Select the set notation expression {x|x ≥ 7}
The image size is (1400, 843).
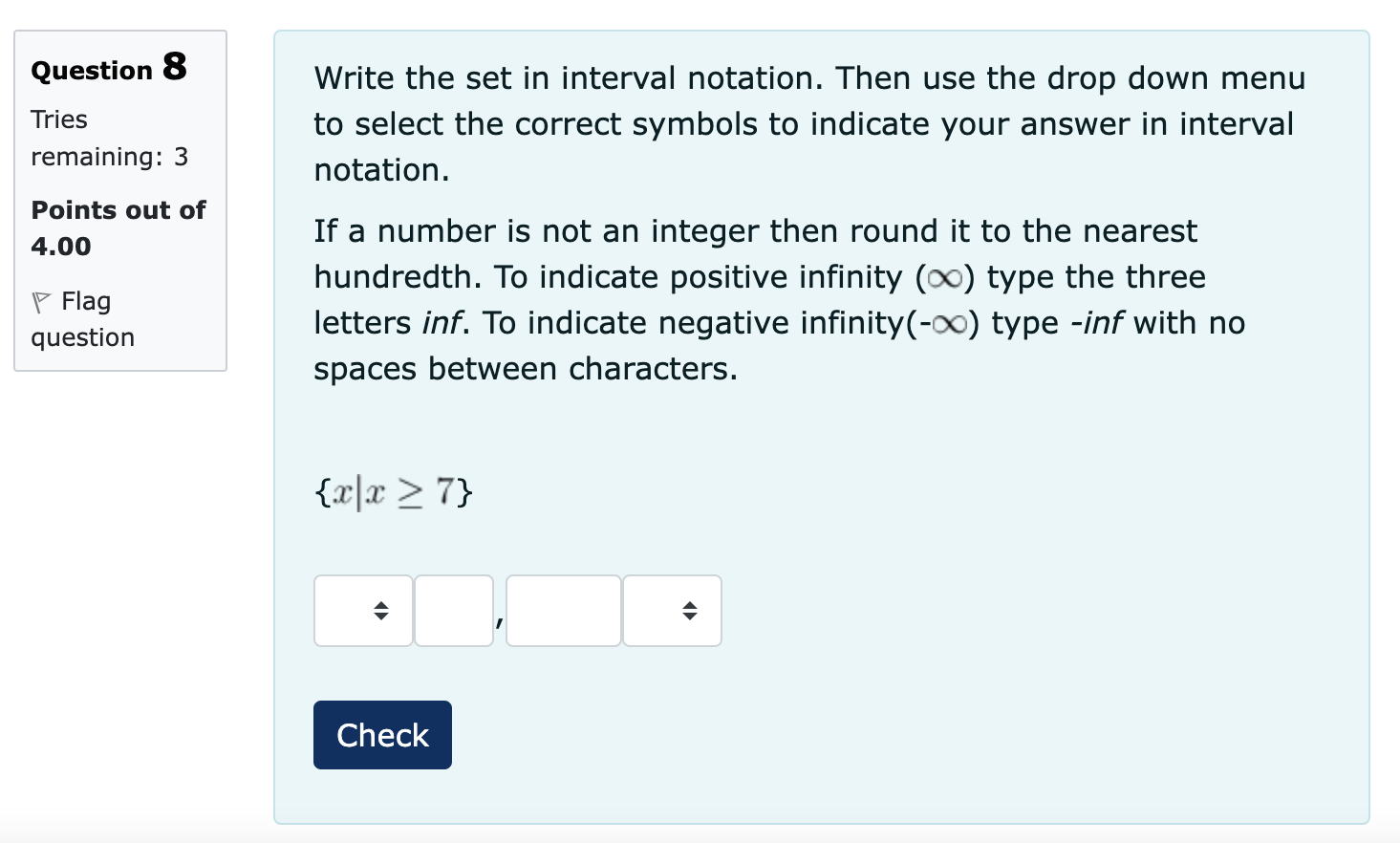point(392,491)
